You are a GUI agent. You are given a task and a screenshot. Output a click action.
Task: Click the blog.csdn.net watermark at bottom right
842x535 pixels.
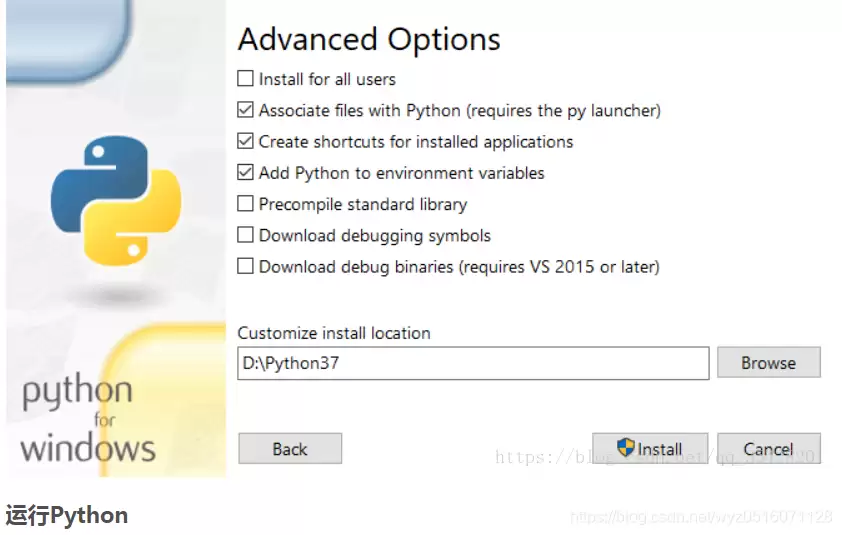(700, 517)
